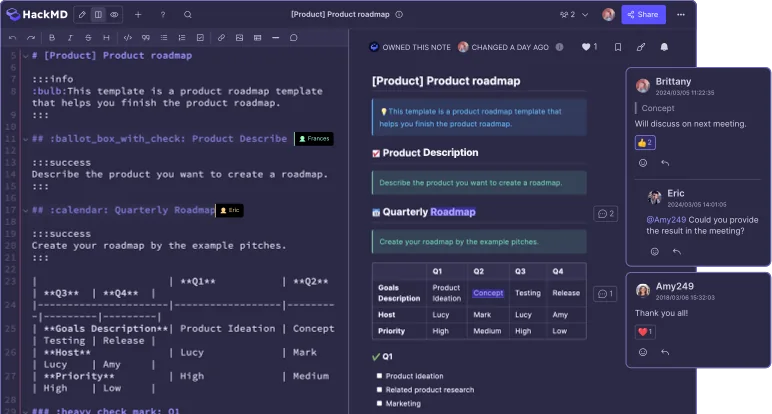
Task: Insert a heading
Action: point(106,38)
